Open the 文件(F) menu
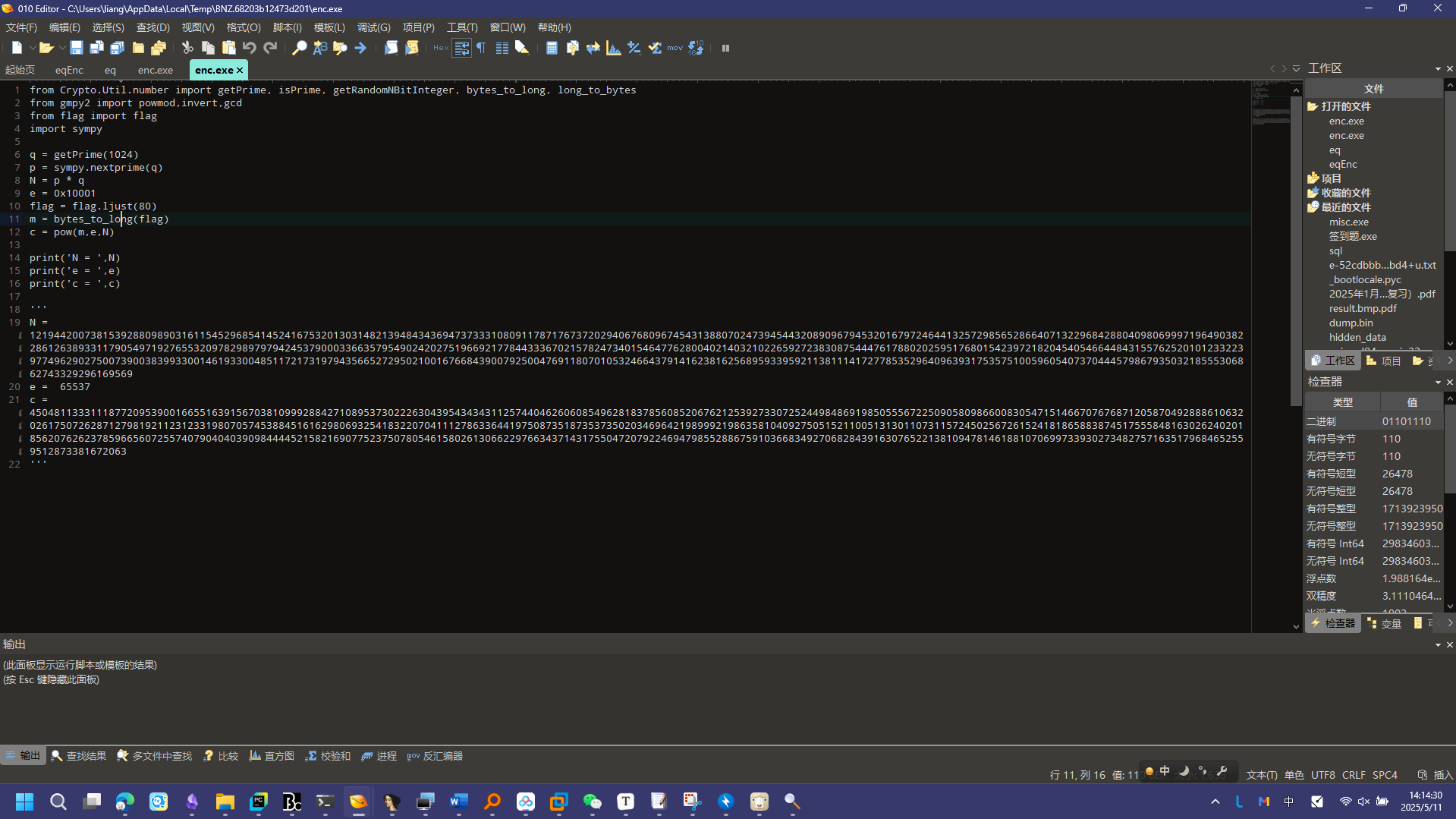The width and height of the screenshot is (1456, 819). click(x=21, y=27)
